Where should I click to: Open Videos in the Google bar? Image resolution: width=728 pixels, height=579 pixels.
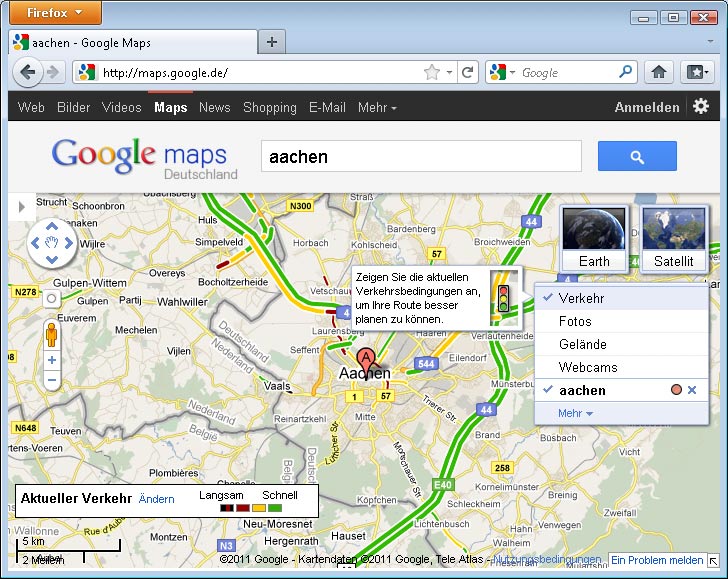click(x=122, y=107)
